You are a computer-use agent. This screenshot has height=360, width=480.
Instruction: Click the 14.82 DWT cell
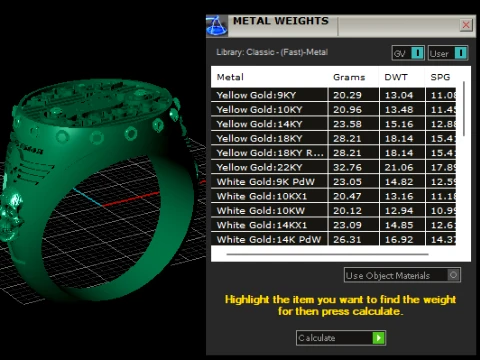402,182
